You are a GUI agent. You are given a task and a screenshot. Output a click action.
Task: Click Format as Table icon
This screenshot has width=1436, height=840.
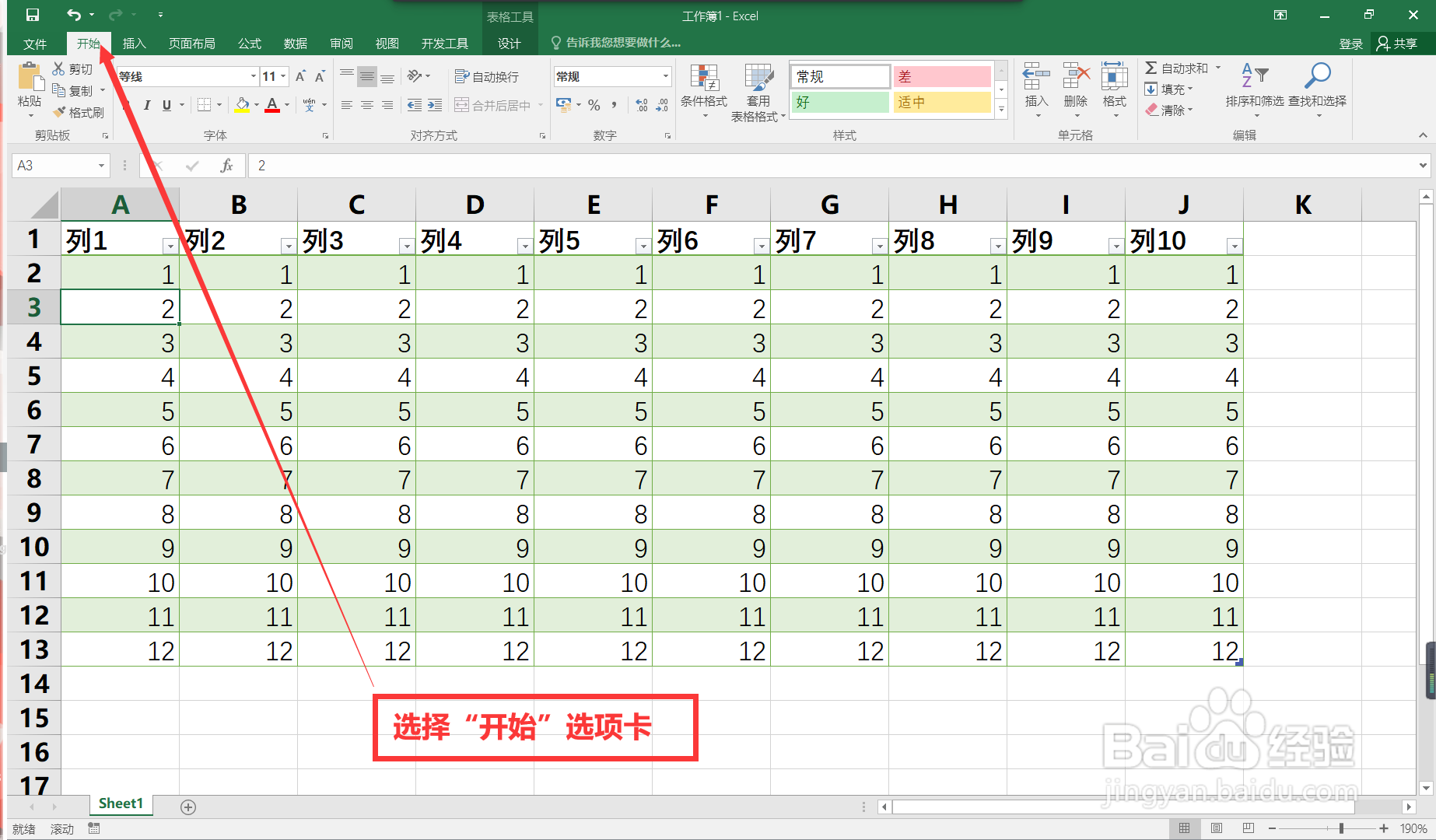[x=758, y=89]
